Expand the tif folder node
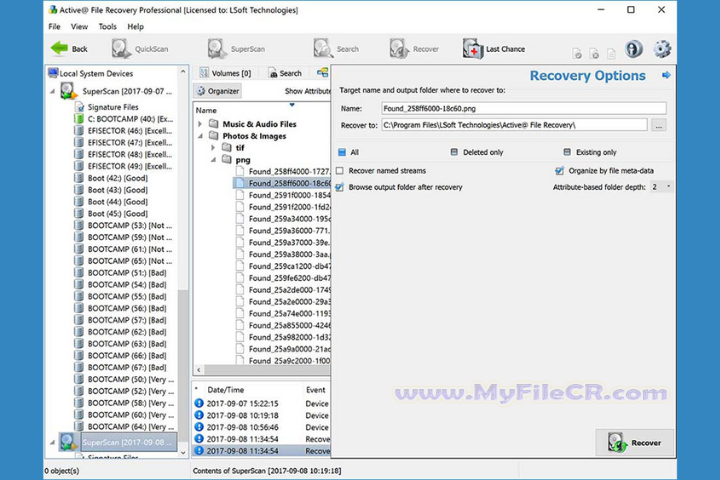 213,148
